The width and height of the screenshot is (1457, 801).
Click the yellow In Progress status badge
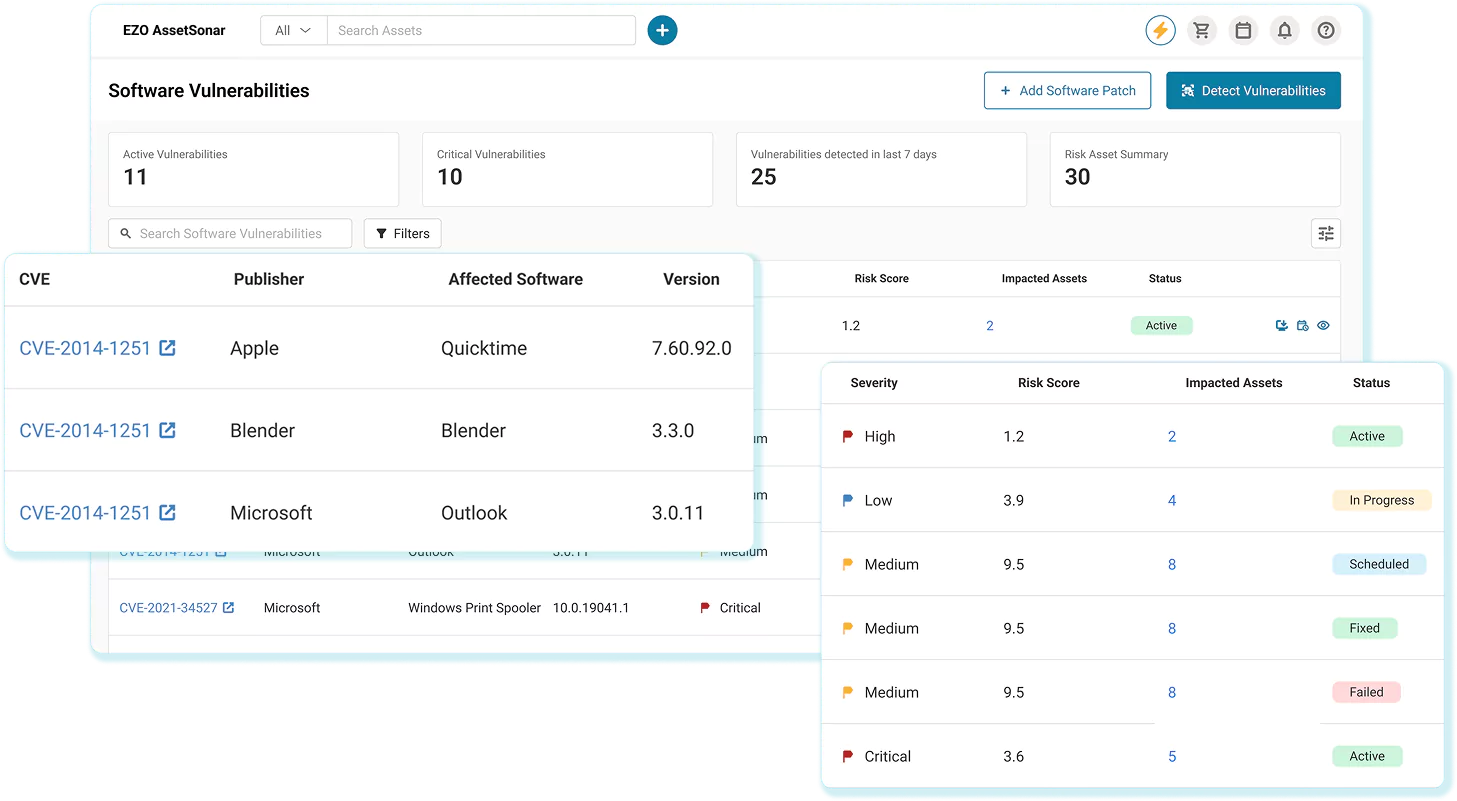[1381, 501]
